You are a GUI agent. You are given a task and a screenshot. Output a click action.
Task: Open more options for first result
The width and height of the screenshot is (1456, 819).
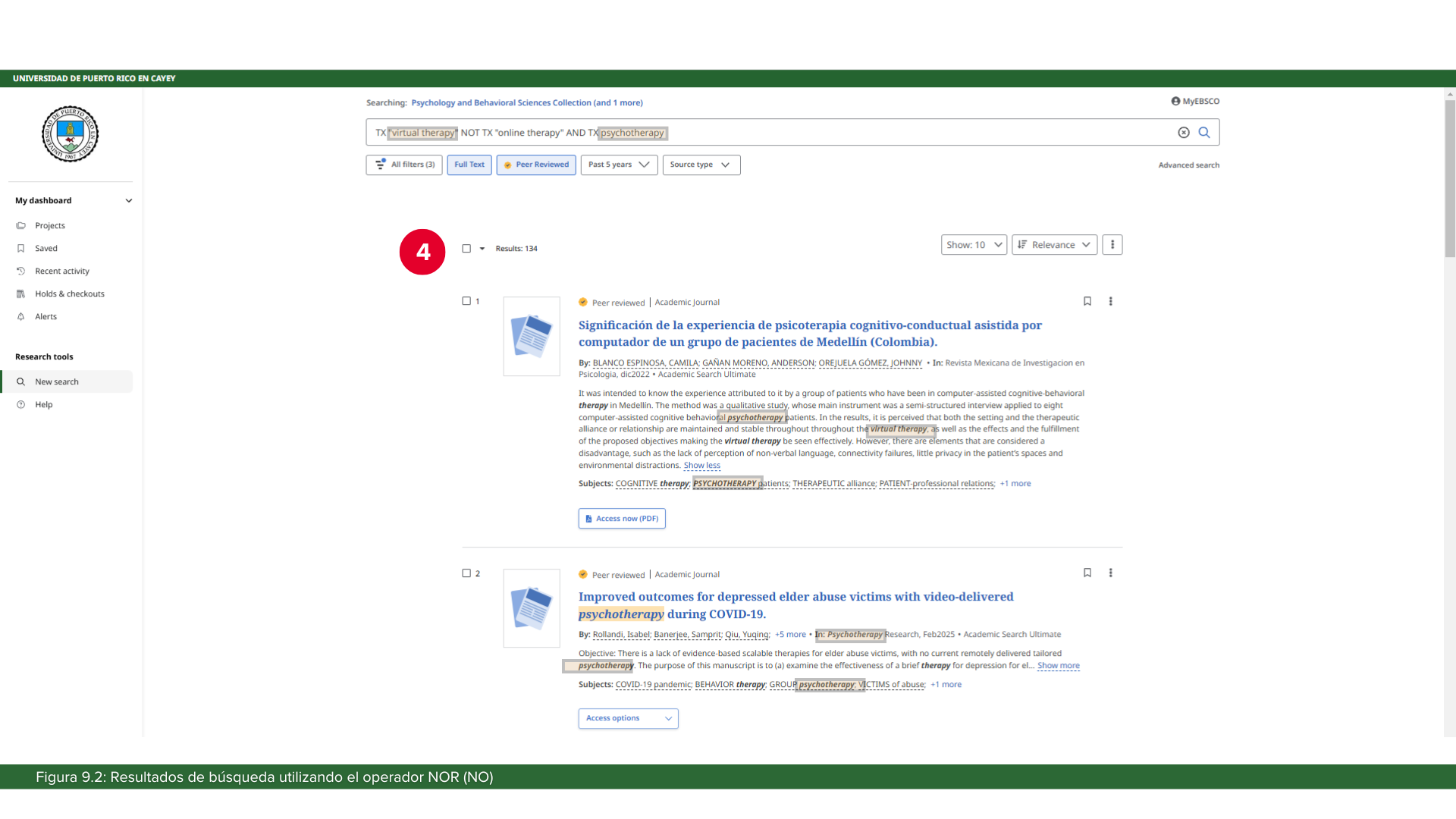pos(1111,301)
